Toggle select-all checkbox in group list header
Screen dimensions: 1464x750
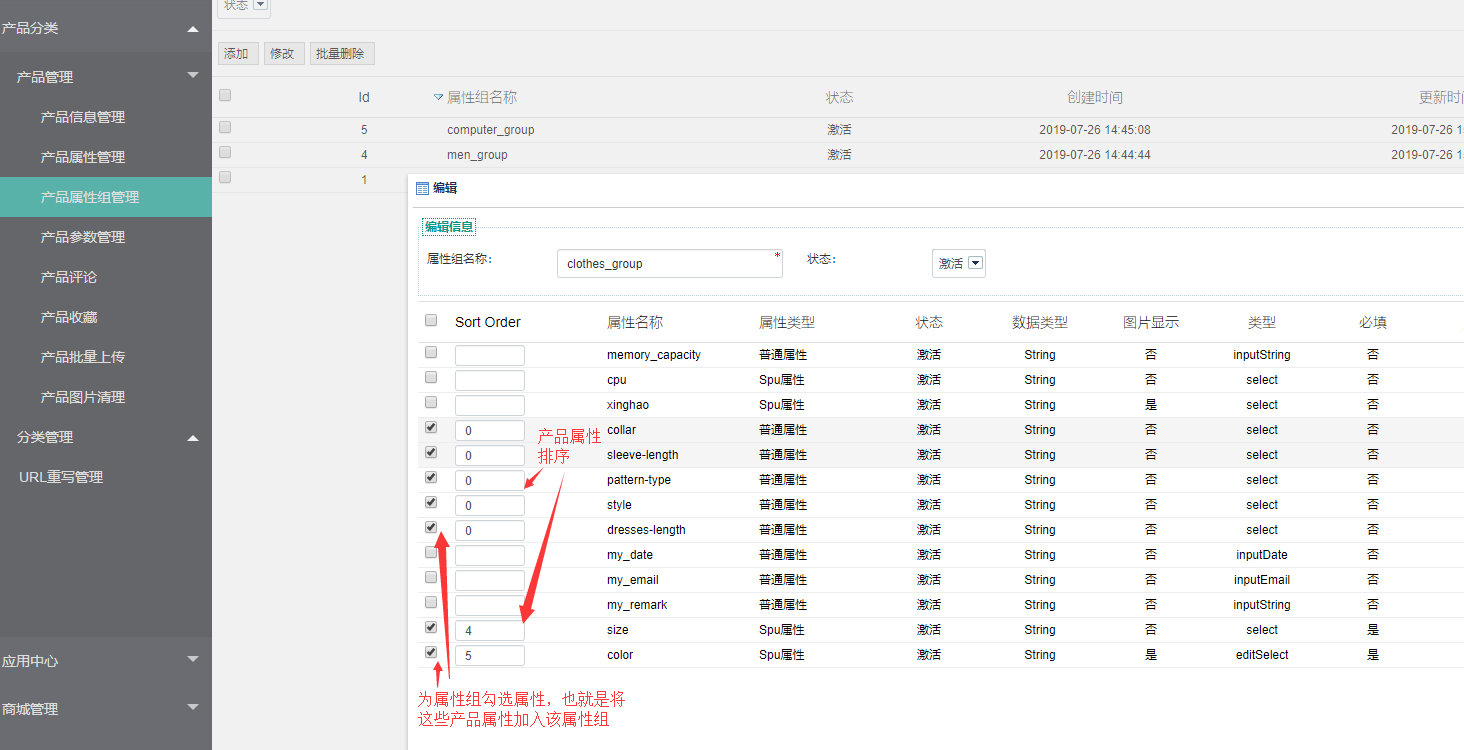click(x=225, y=96)
